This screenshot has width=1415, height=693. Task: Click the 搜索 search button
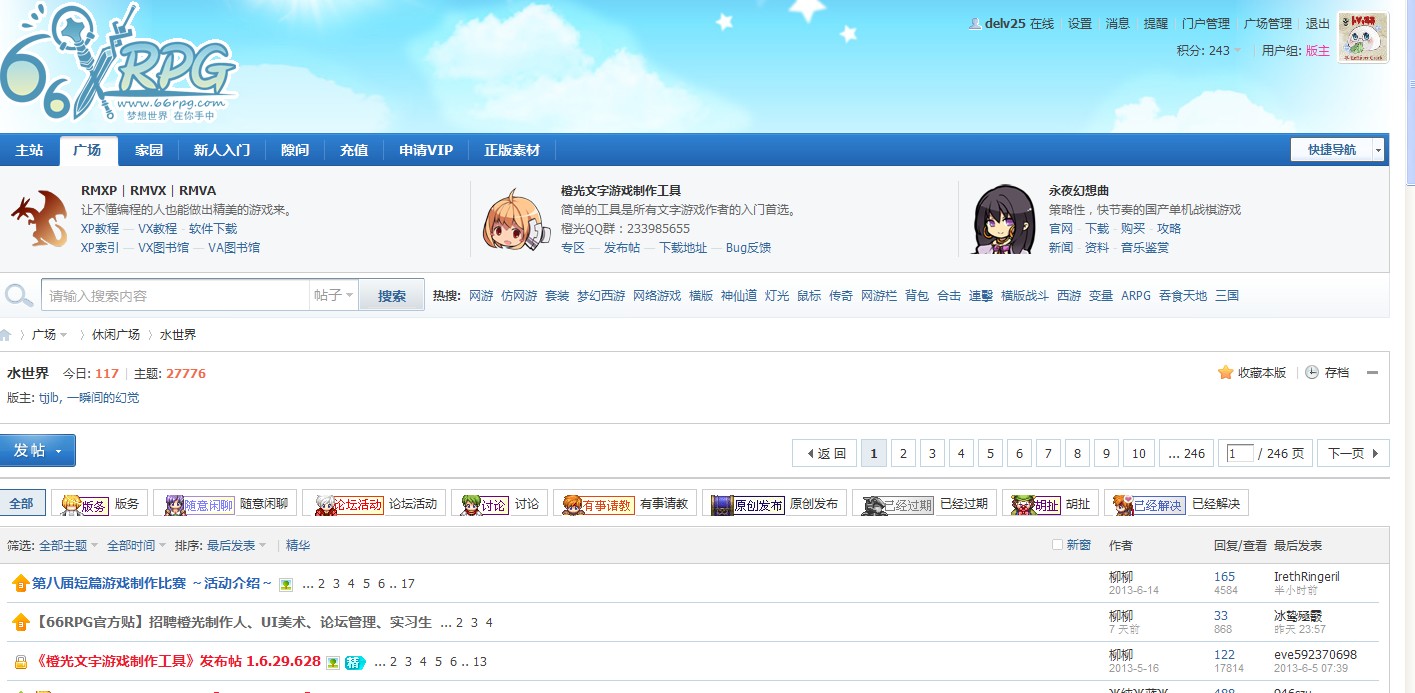pyautogui.click(x=392, y=296)
